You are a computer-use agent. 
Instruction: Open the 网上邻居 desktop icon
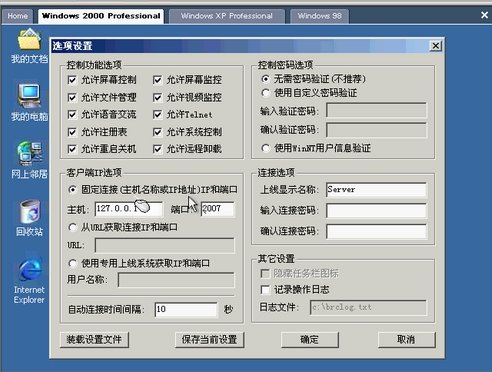pos(29,160)
